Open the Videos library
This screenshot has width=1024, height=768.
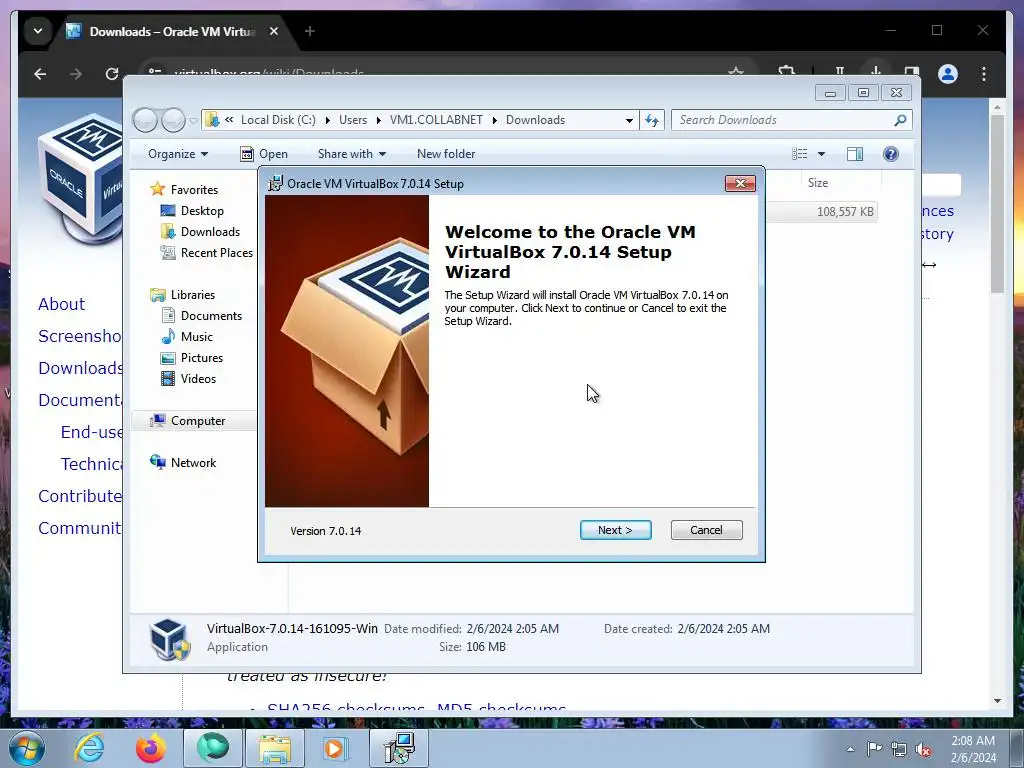[x=198, y=379]
